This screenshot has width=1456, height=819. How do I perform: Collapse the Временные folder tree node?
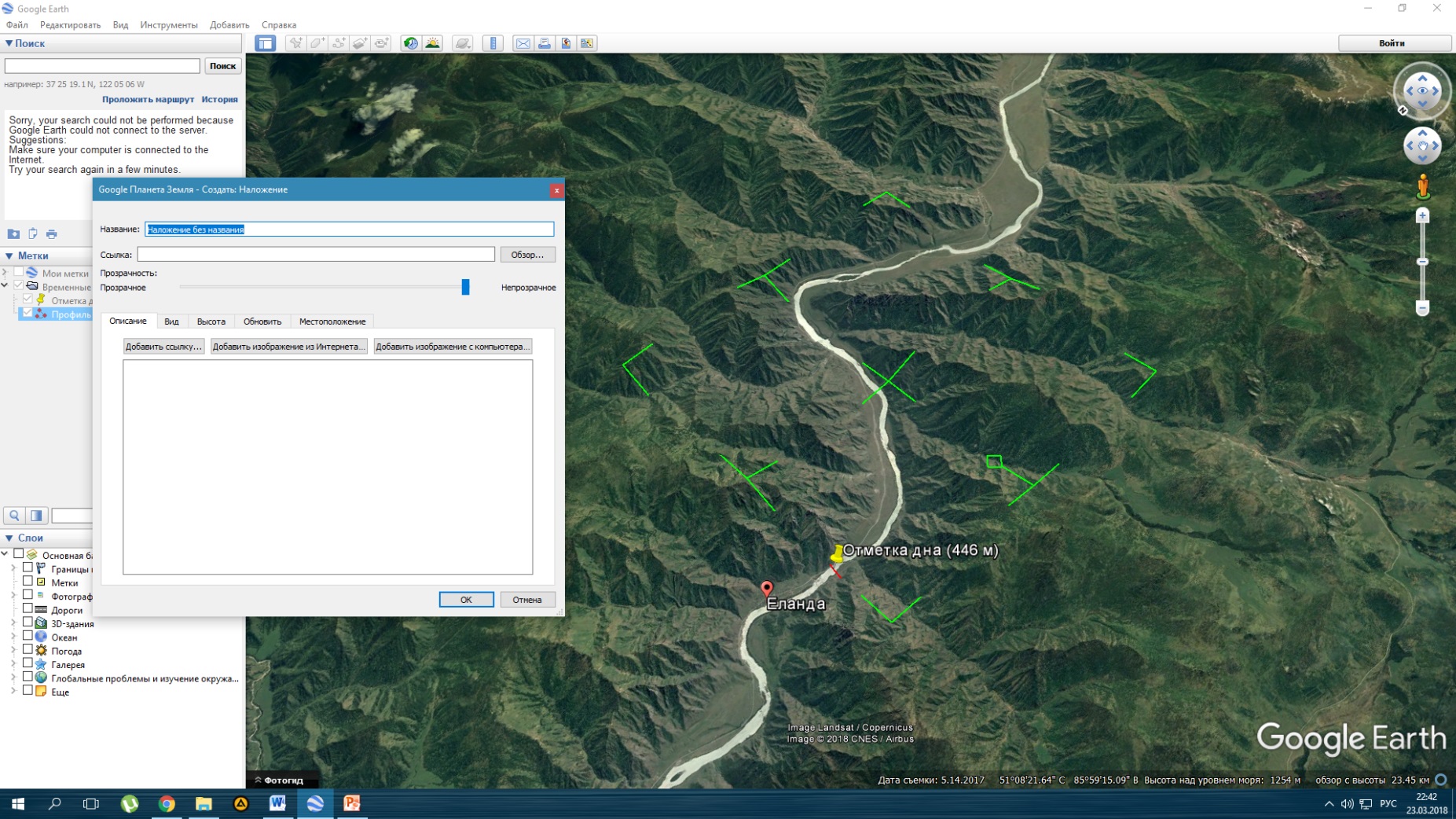[6, 286]
